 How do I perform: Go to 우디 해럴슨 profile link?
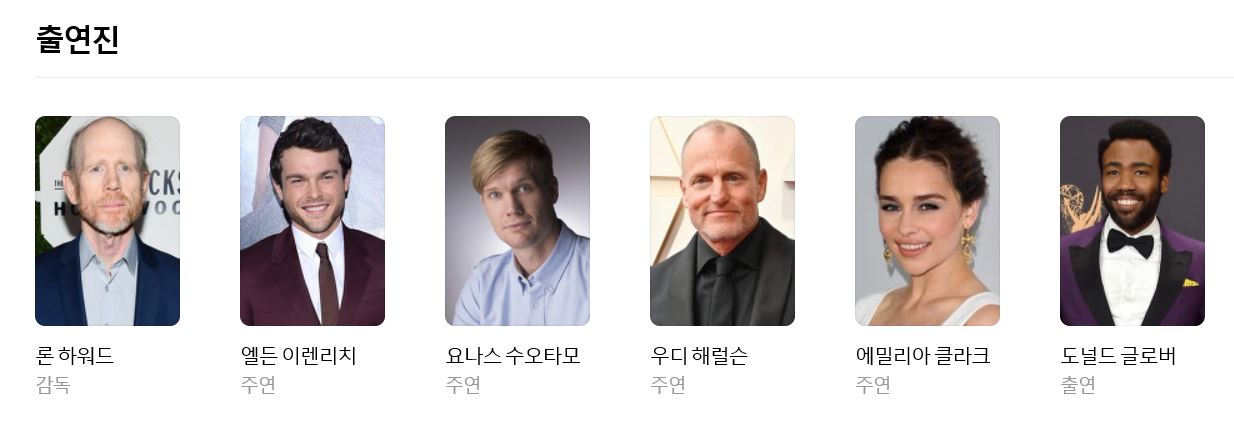(x=699, y=356)
